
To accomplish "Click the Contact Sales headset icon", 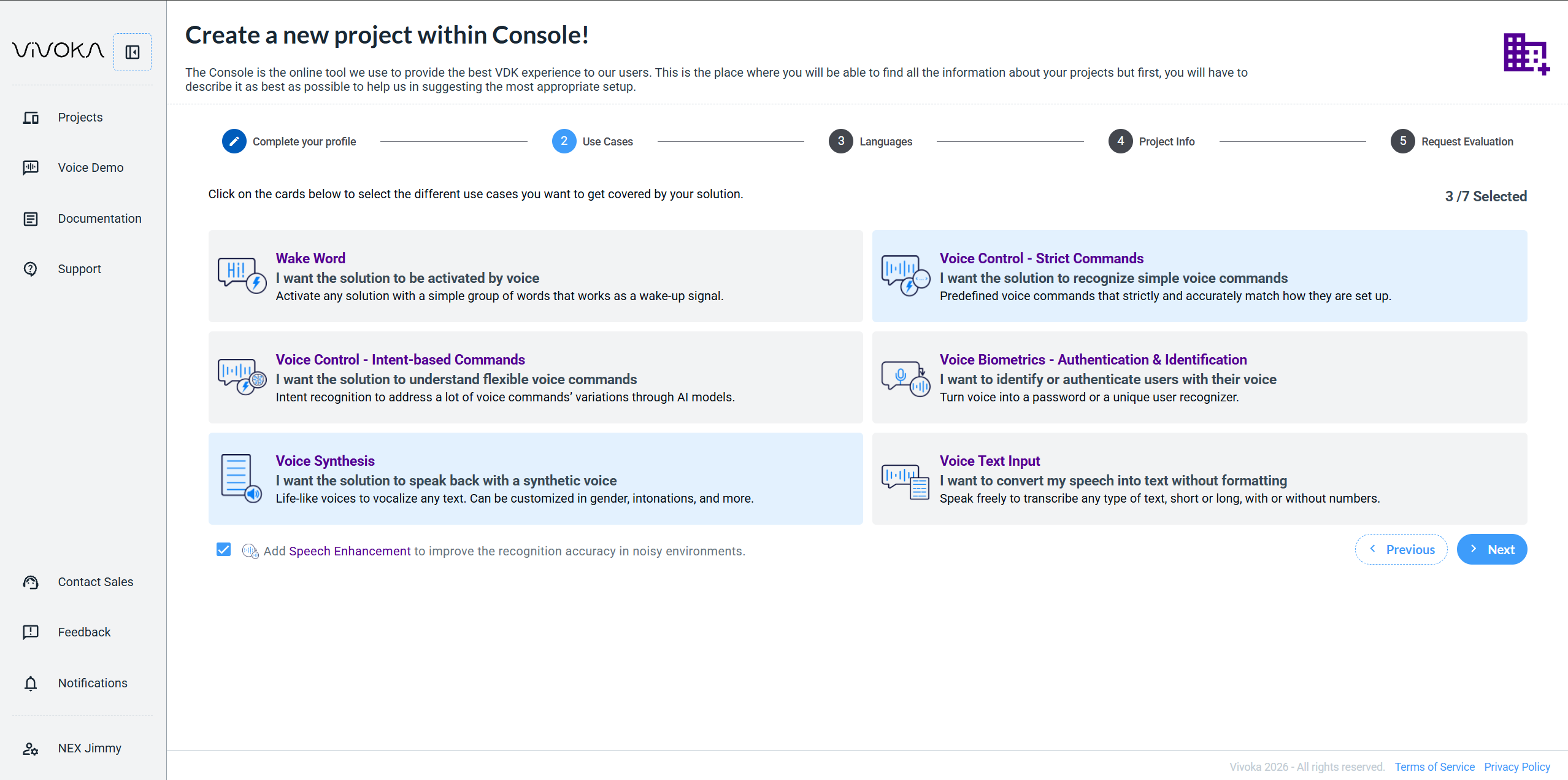I will click(31, 582).
